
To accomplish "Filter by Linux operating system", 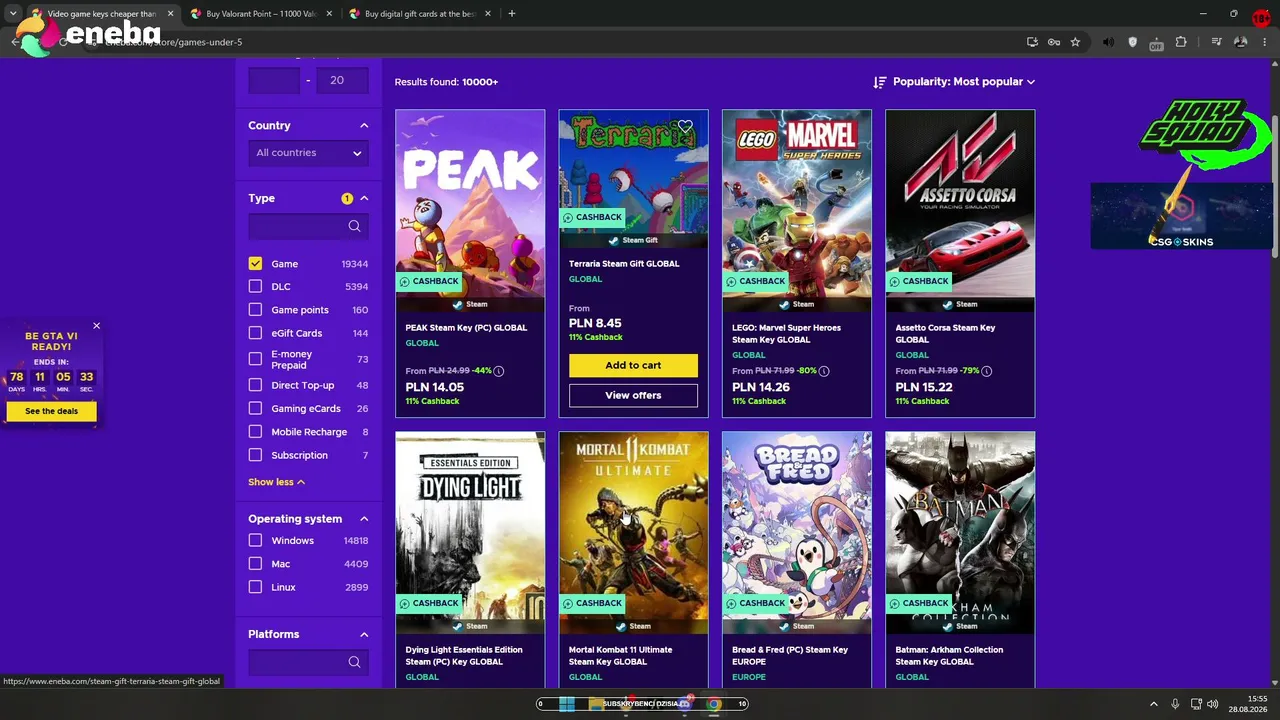I will [x=255, y=587].
